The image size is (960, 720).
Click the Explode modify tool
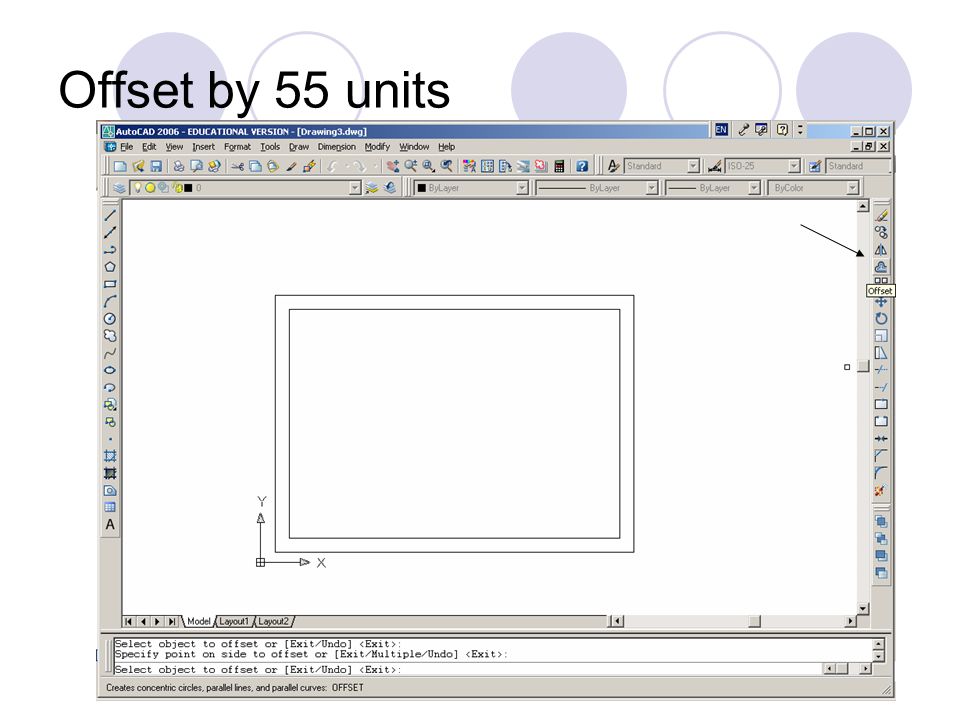(x=881, y=490)
